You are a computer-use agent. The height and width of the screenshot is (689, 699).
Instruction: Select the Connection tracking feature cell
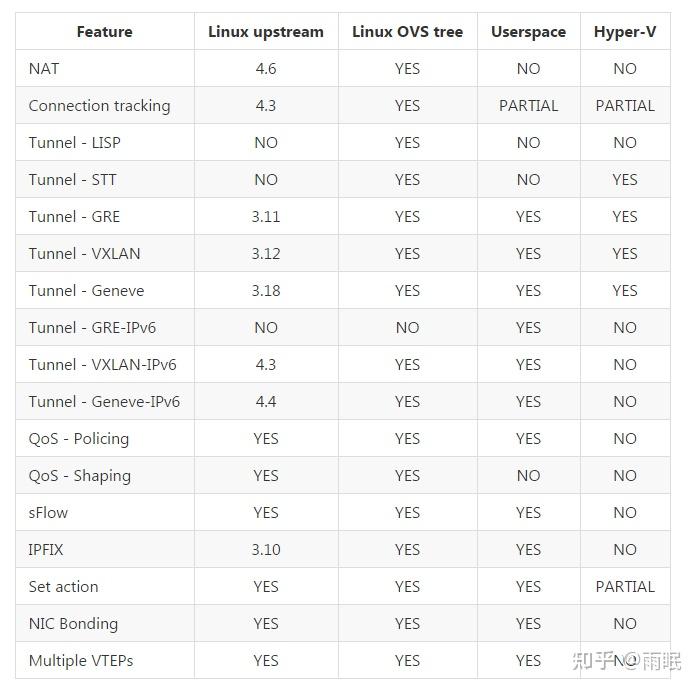tap(99, 106)
